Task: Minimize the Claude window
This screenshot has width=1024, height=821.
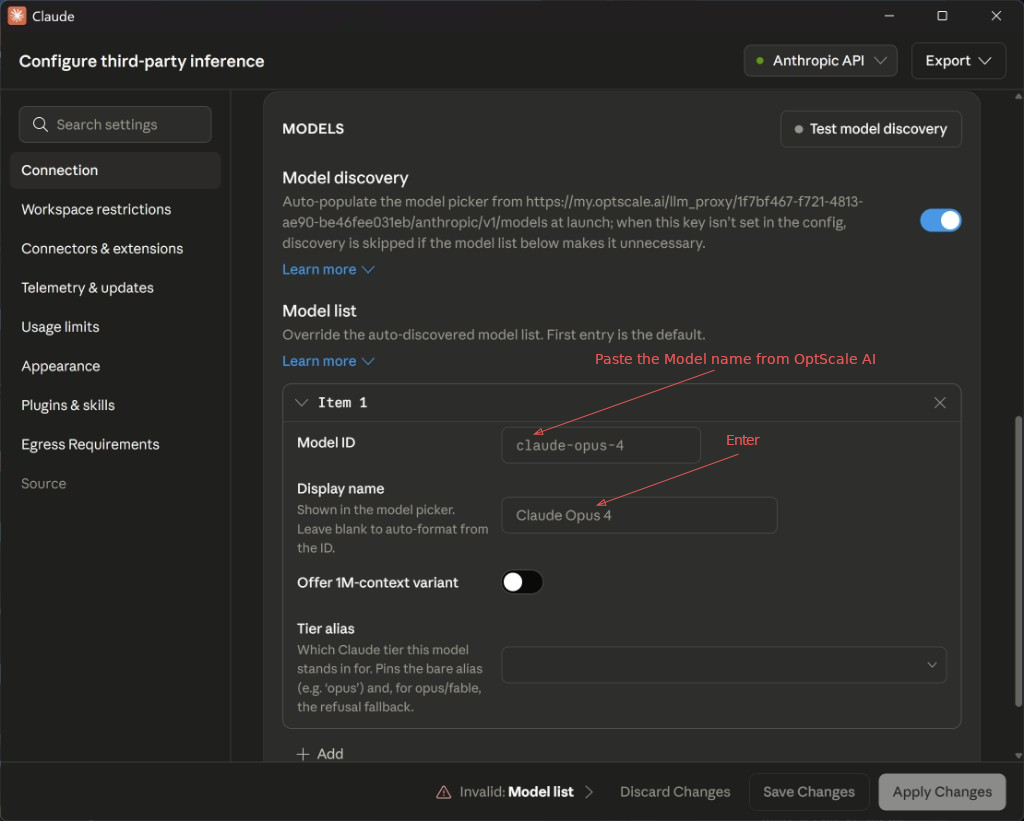Action: (x=889, y=16)
